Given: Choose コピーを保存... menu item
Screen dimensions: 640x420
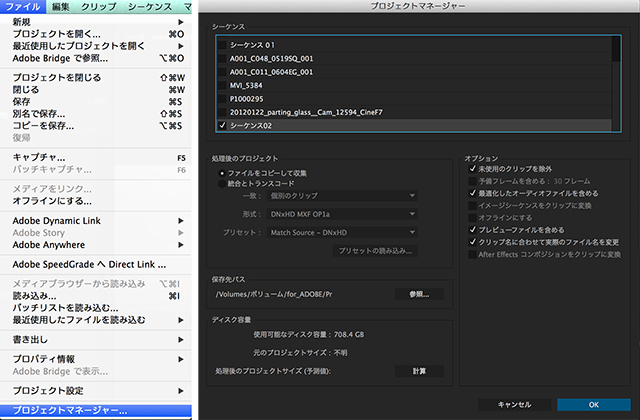Looking at the screenshot, I should [x=96, y=126].
